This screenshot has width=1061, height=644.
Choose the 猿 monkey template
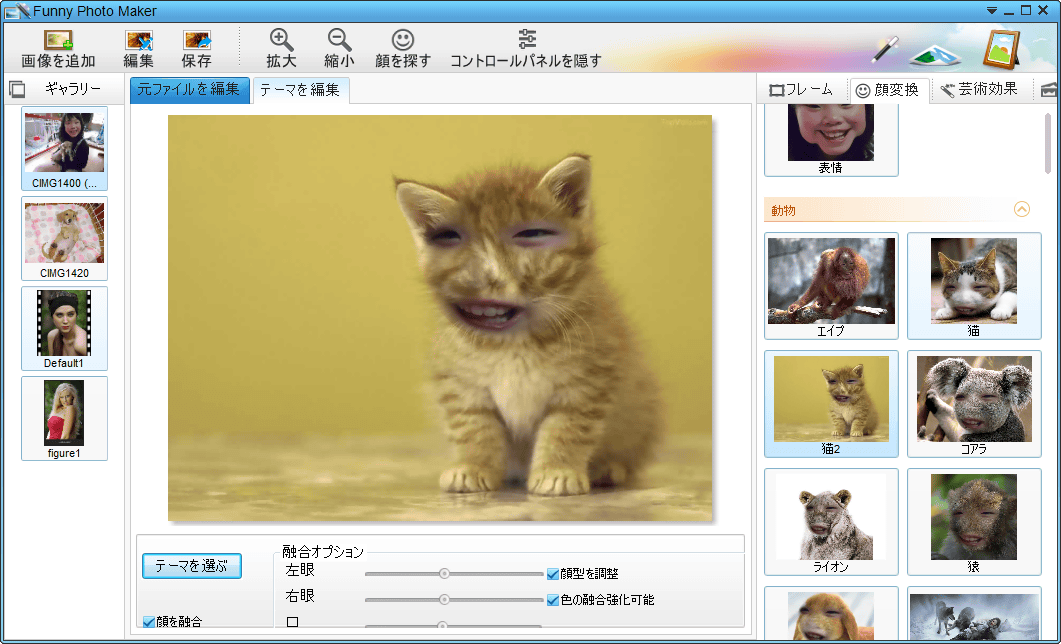[974, 522]
